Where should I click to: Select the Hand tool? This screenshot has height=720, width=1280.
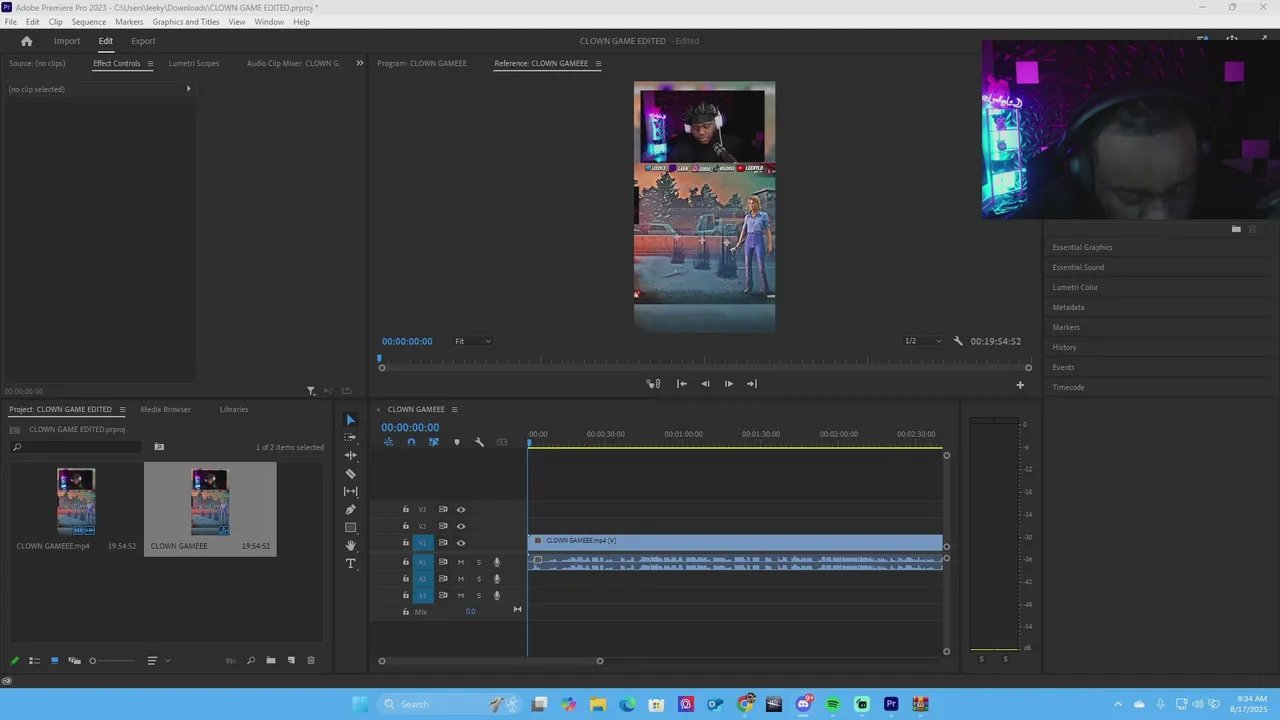(x=350, y=545)
